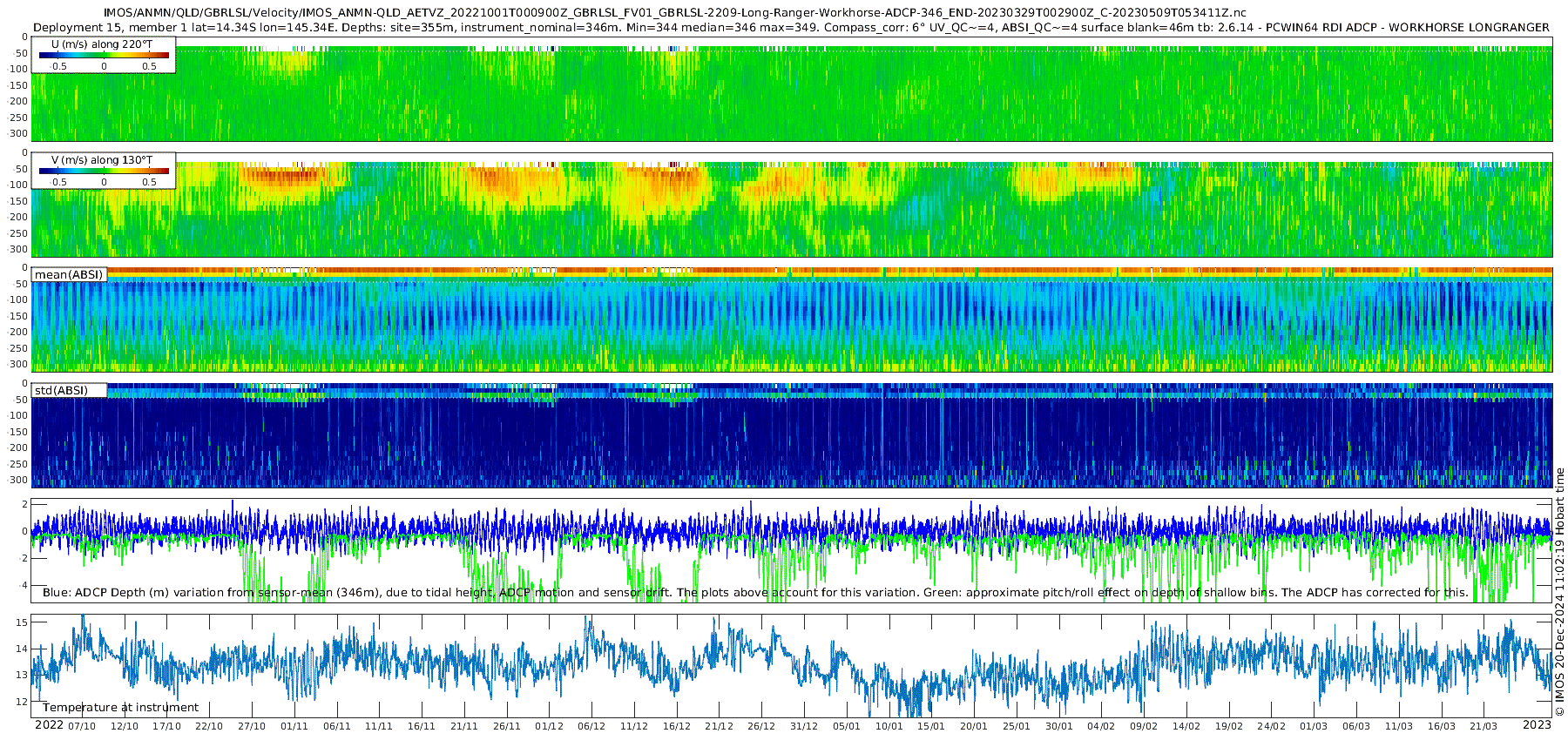The width and height of the screenshot is (1568, 740).
Task: Click the U velocity colorbar legend
Action: tap(104, 56)
